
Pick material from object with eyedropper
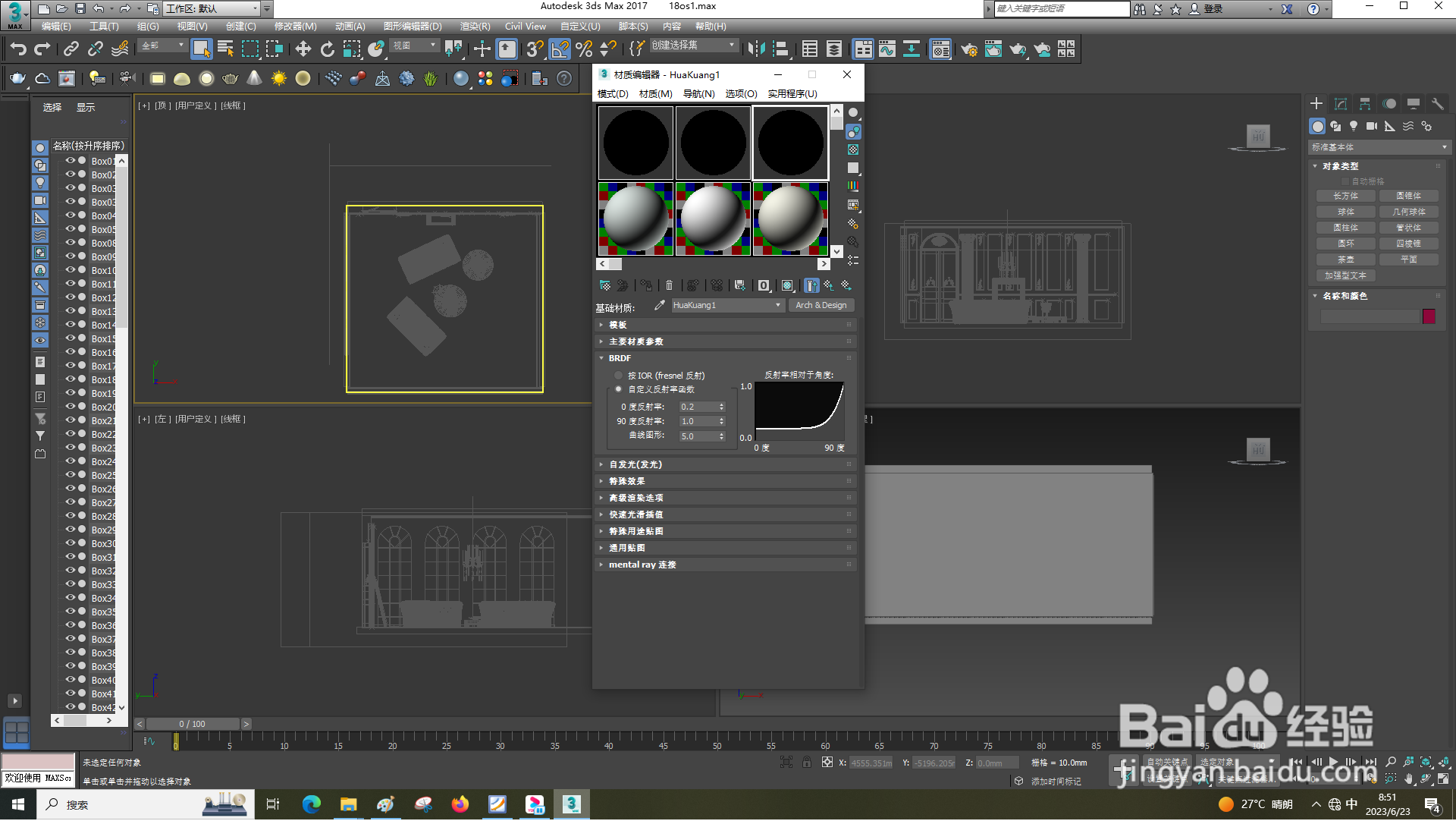660,305
